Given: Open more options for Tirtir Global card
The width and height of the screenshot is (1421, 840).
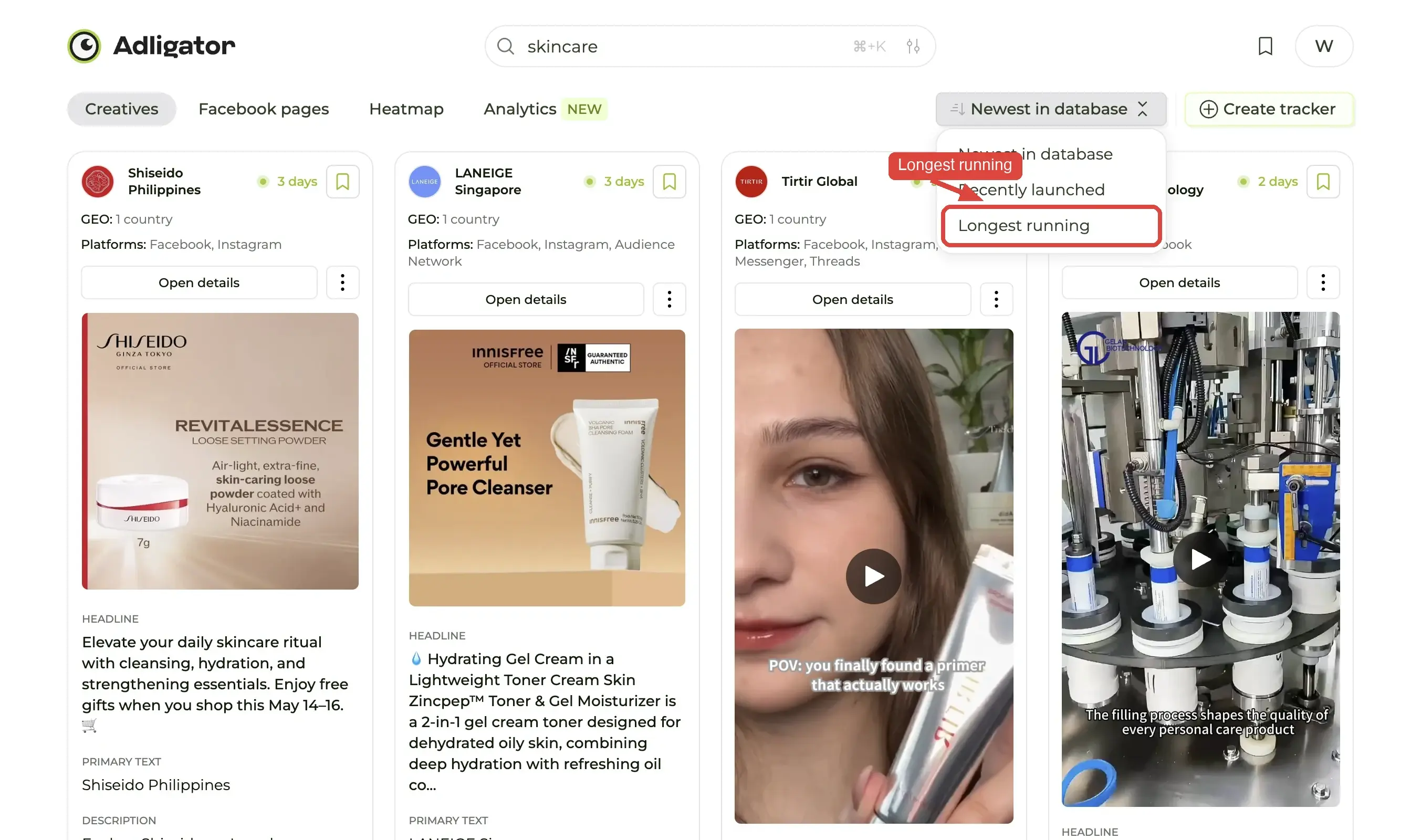Looking at the screenshot, I should click(996, 299).
